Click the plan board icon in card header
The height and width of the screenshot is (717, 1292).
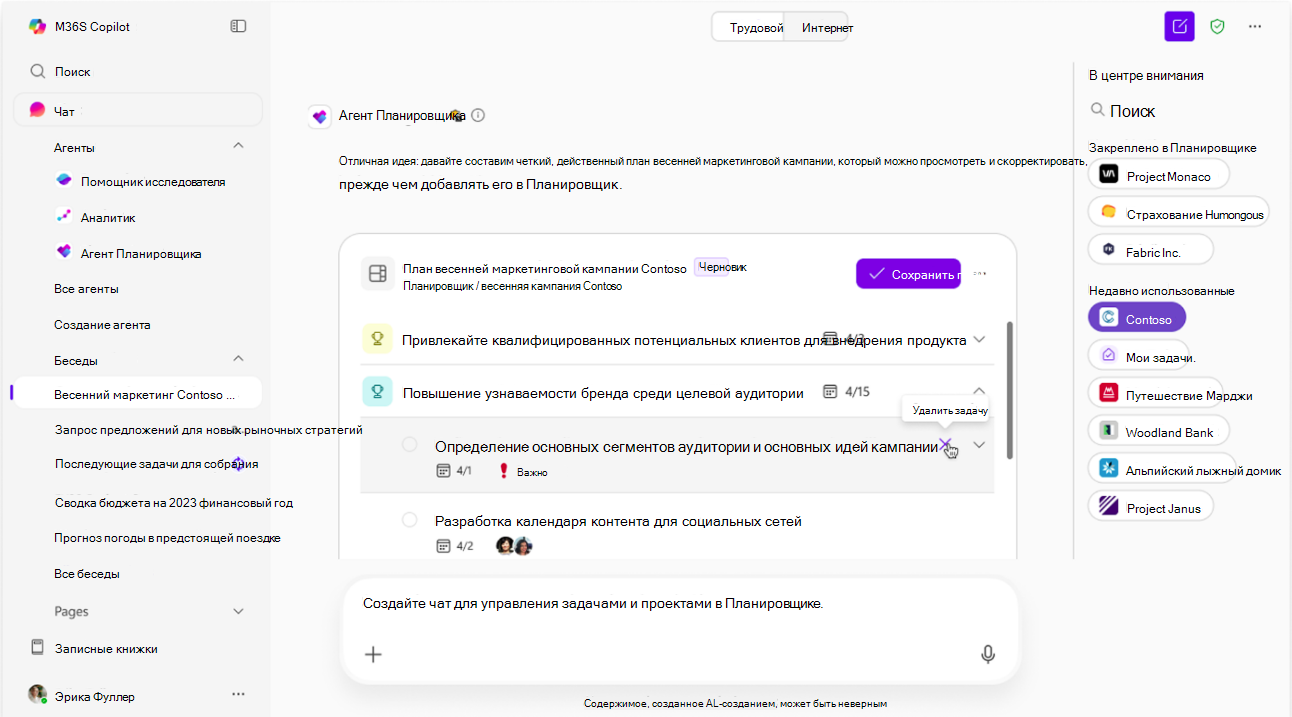[x=377, y=274]
